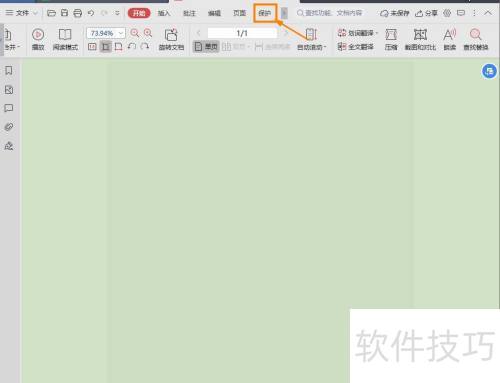Image resolution: width=500 pixels, height=383 pixels.
Task: Click the redo arrow icon
Action: [x=104, y=13]
